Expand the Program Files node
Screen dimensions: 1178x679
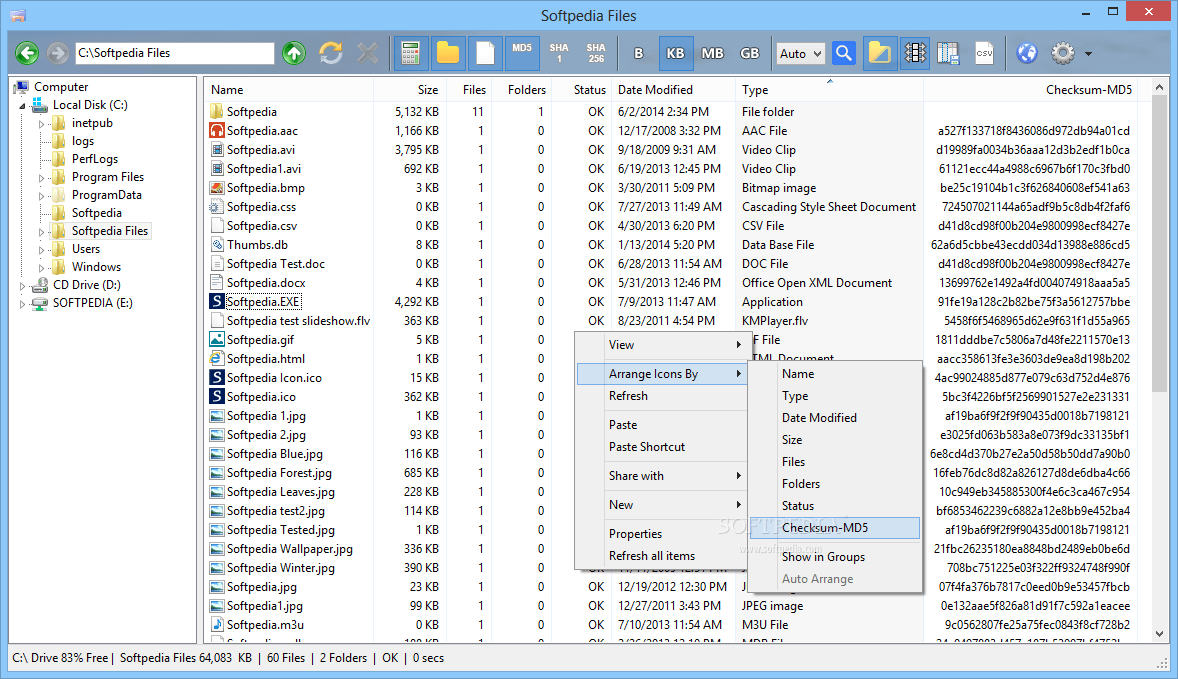(41, 178)
